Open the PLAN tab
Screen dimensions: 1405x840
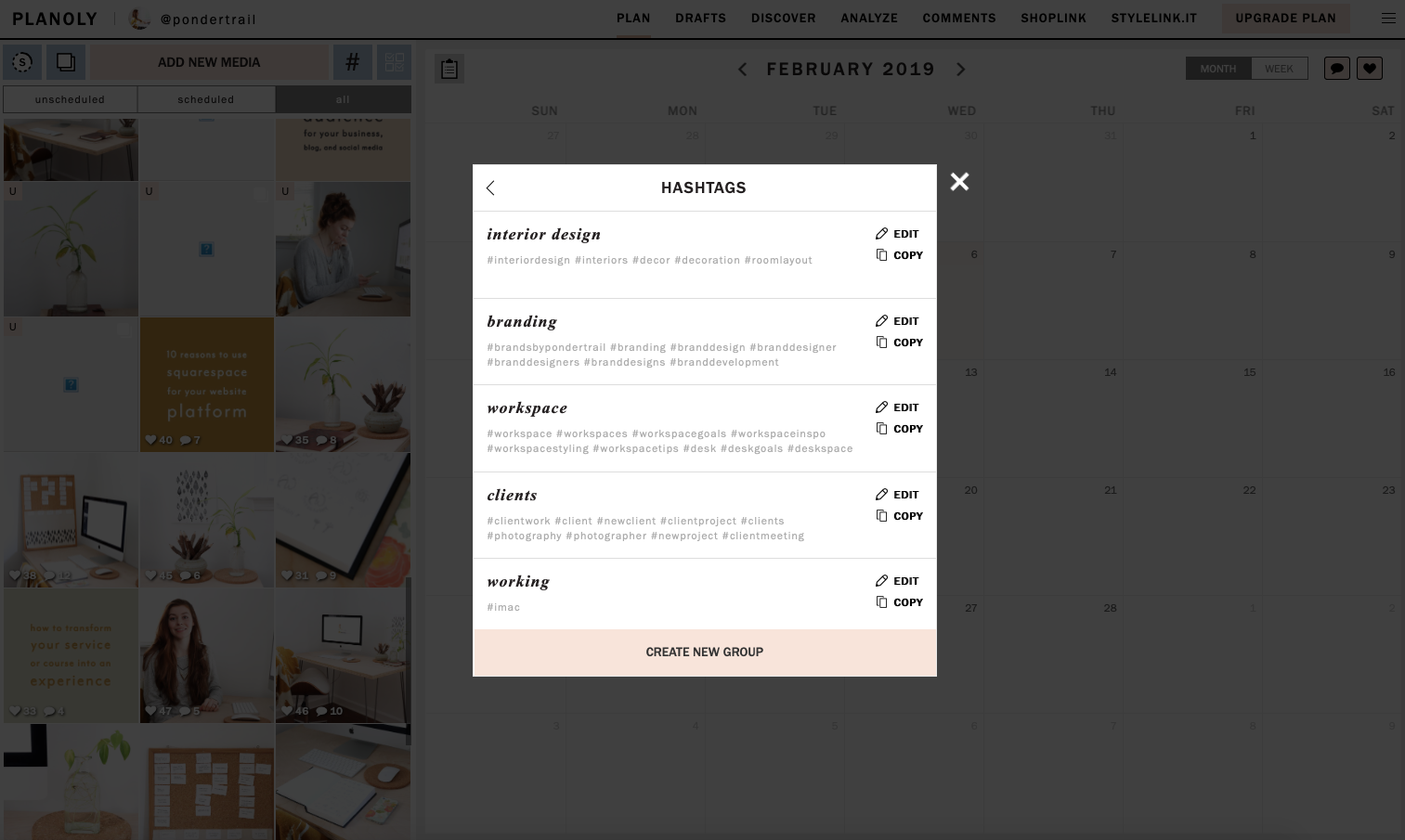633,18
